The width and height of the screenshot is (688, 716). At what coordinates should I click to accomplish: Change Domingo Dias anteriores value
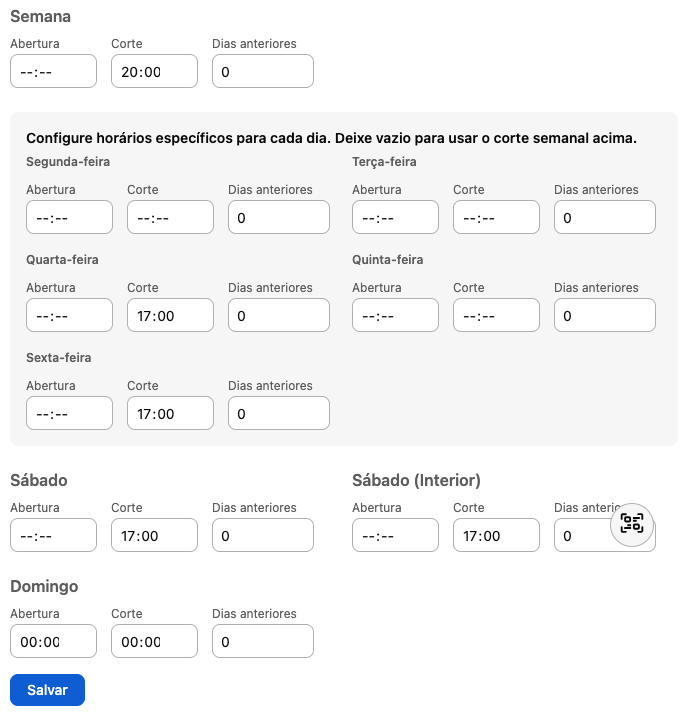[263, 641]
